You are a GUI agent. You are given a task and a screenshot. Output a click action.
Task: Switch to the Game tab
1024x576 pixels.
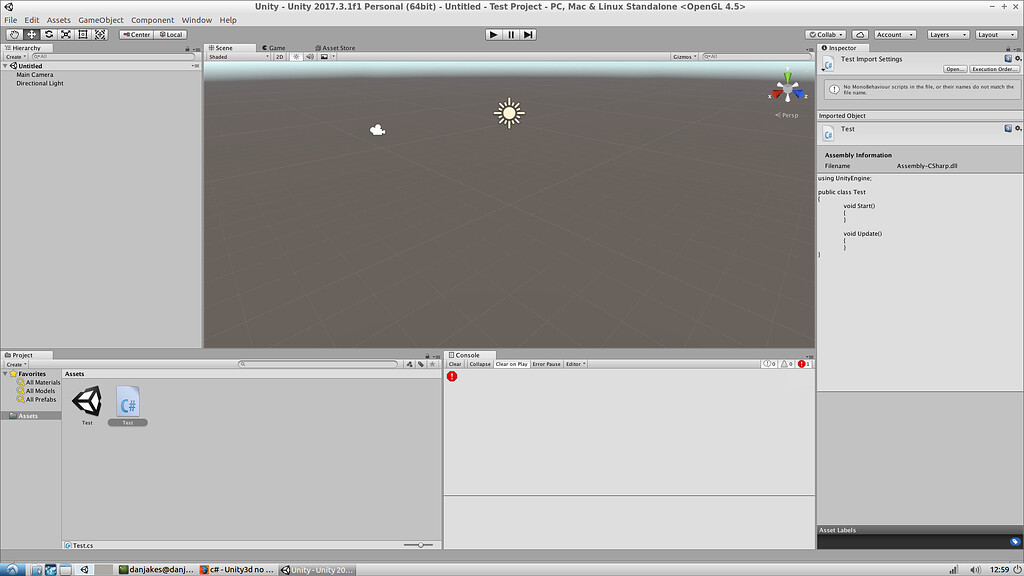tap(272, 47)
